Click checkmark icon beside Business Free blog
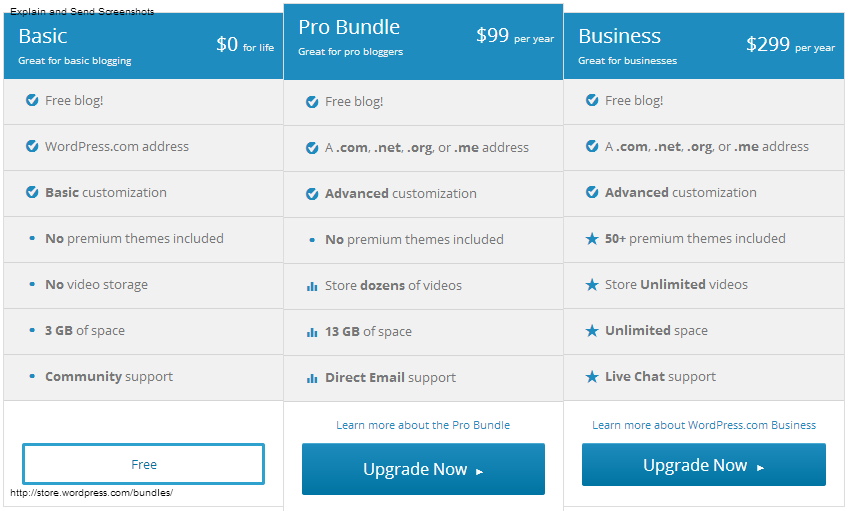 point(592,100)
